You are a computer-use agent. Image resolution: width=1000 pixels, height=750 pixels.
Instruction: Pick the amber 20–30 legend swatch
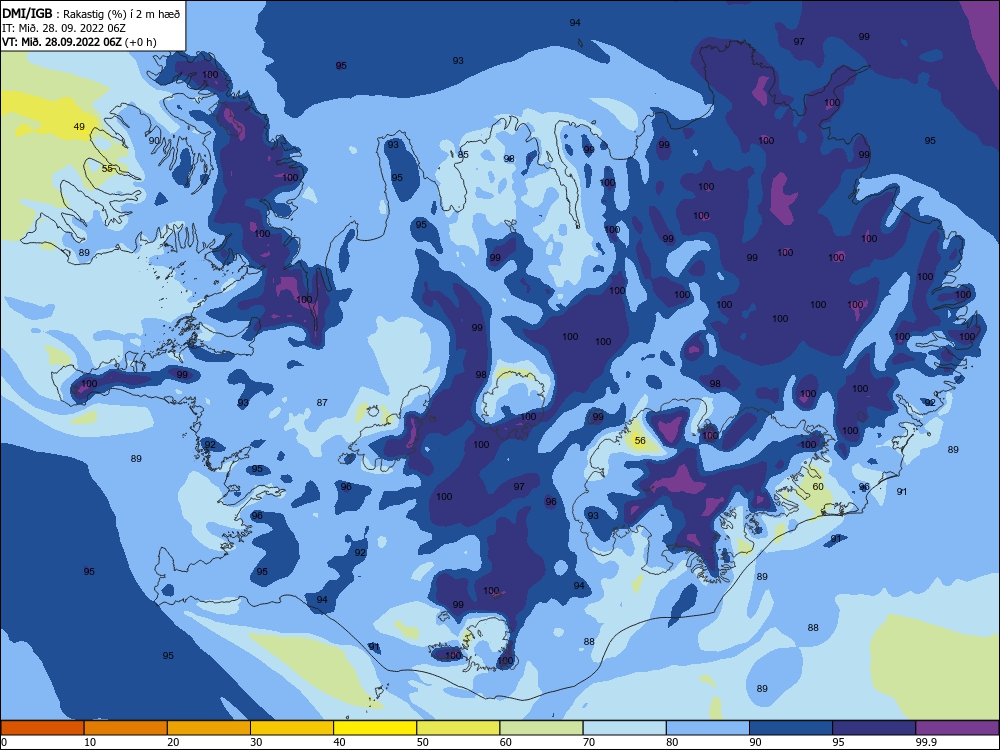(x=209, y=728)
